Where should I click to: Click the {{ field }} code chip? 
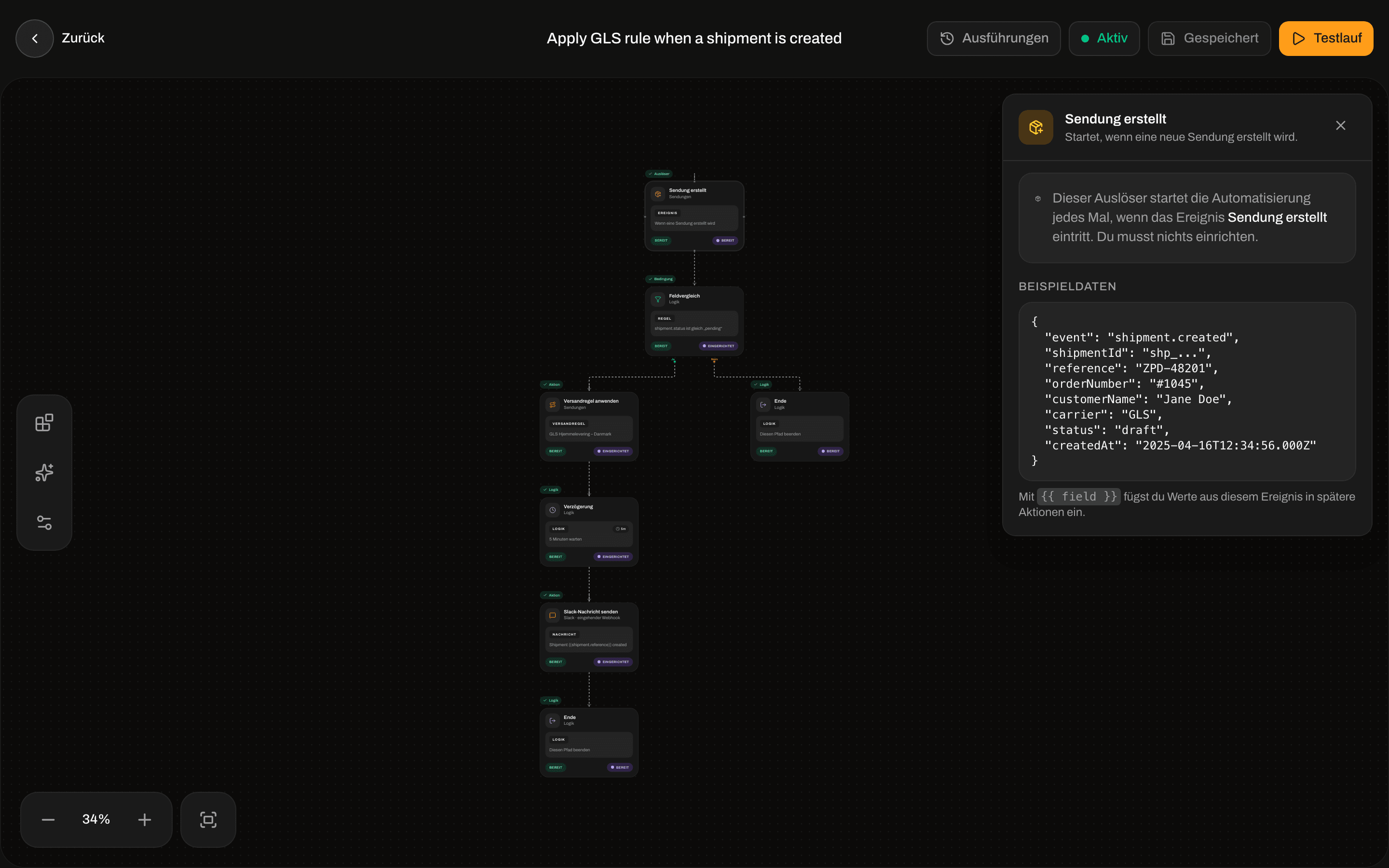(1078, 497)
